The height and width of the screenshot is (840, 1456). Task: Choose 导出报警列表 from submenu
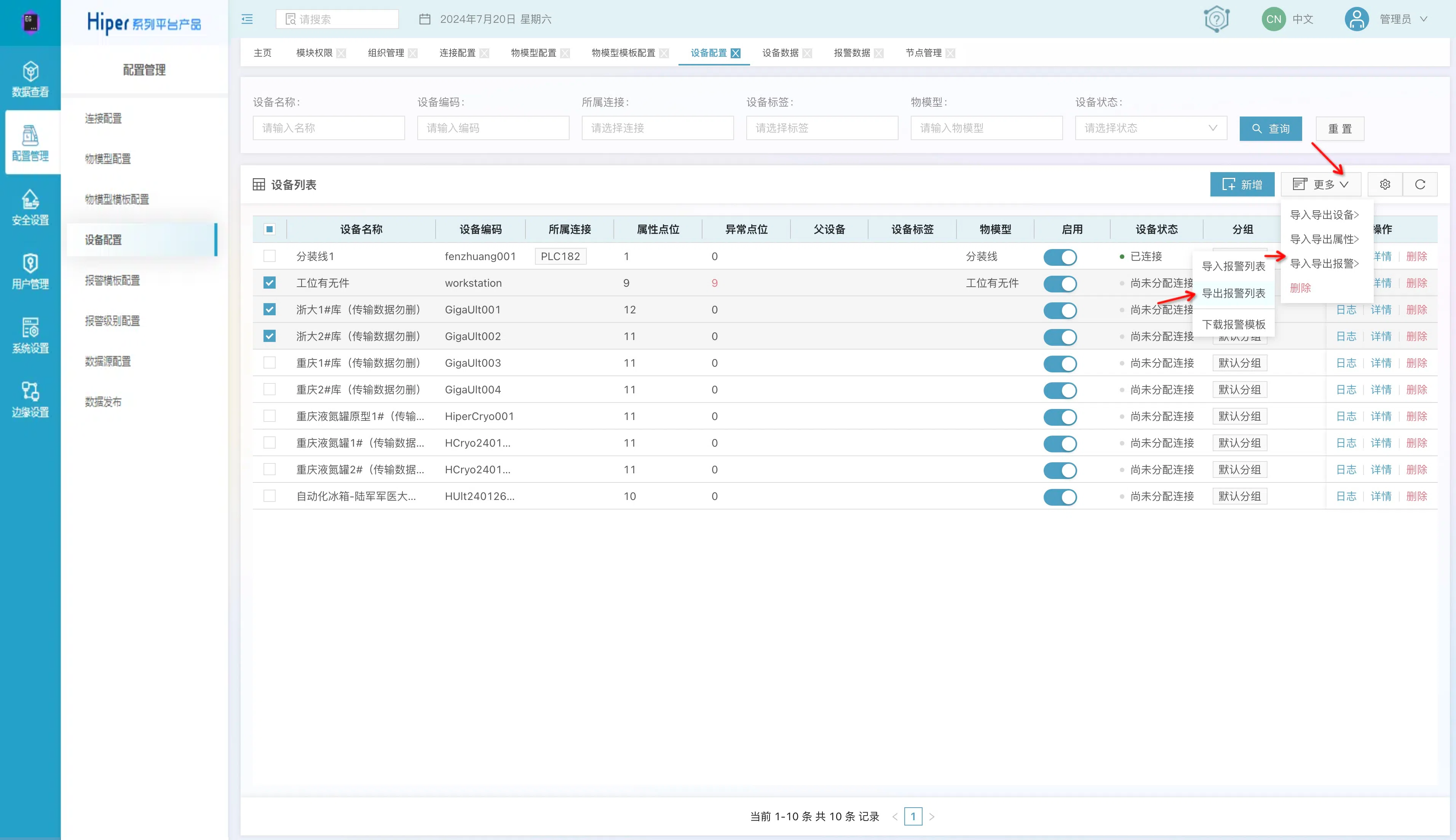pos(1233,293)
